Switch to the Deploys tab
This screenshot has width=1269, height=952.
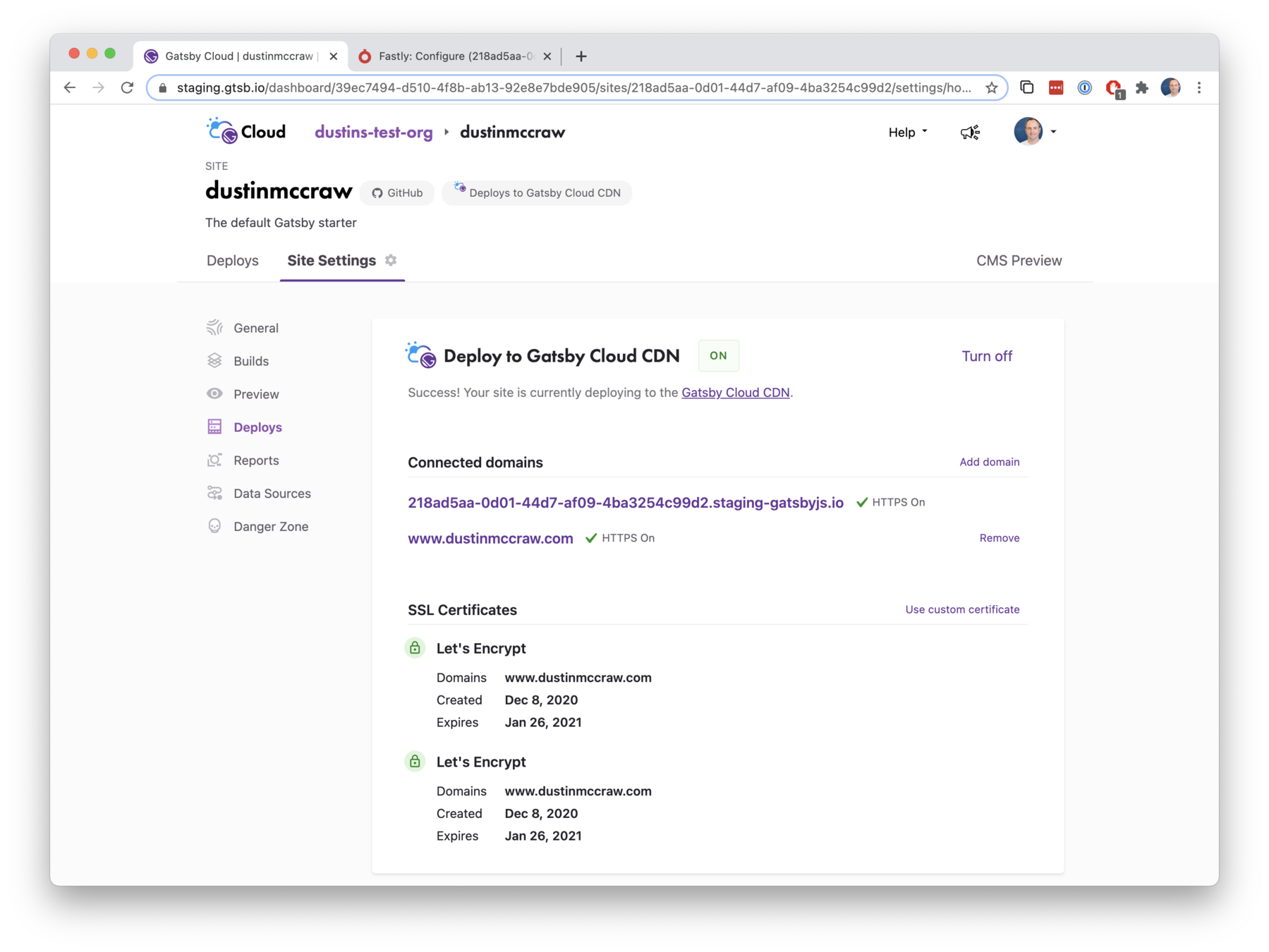pyautogui.click(x=232, y=260)
